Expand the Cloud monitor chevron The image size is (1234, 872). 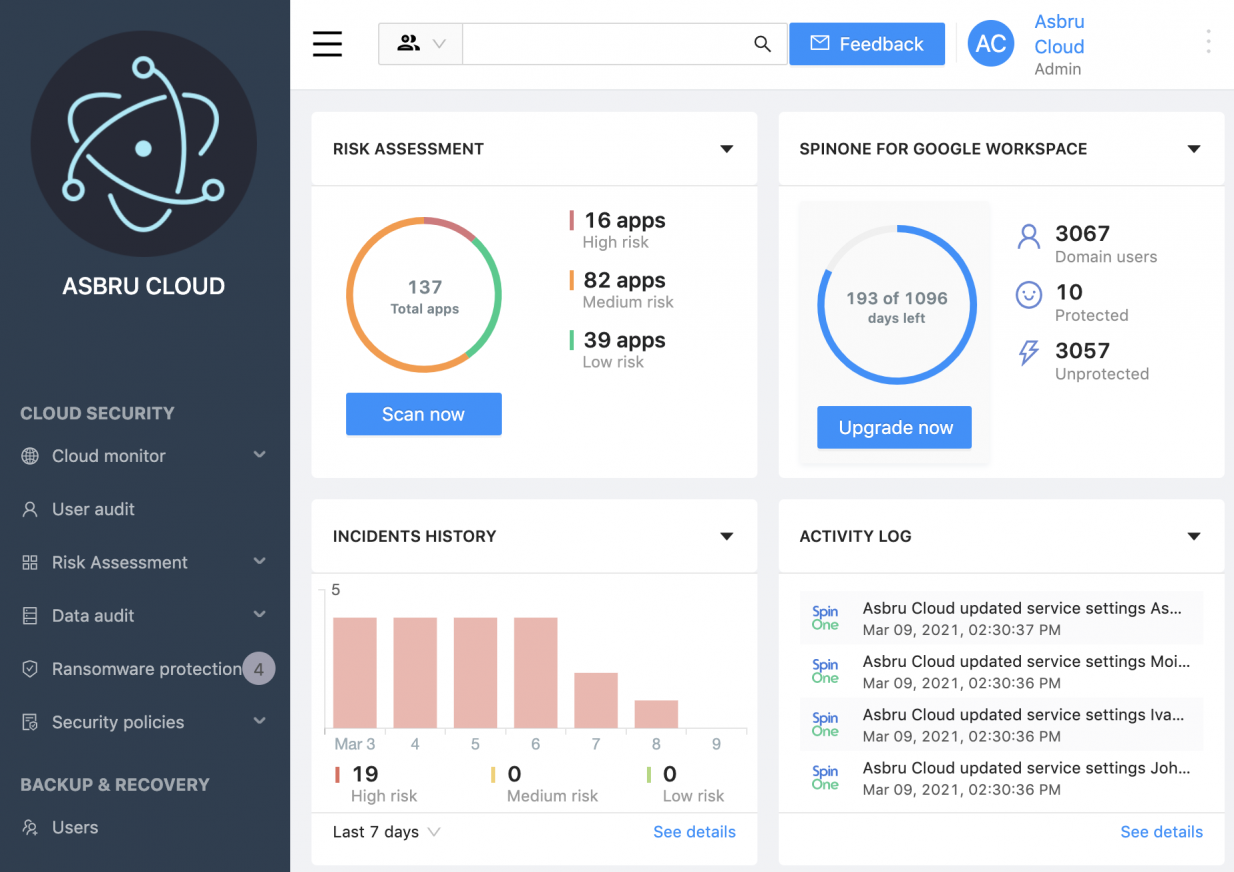(260, 455)
